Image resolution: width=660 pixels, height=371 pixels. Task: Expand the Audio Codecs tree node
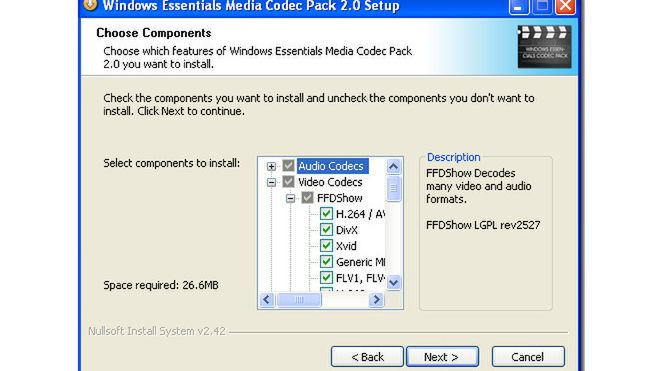271,166
